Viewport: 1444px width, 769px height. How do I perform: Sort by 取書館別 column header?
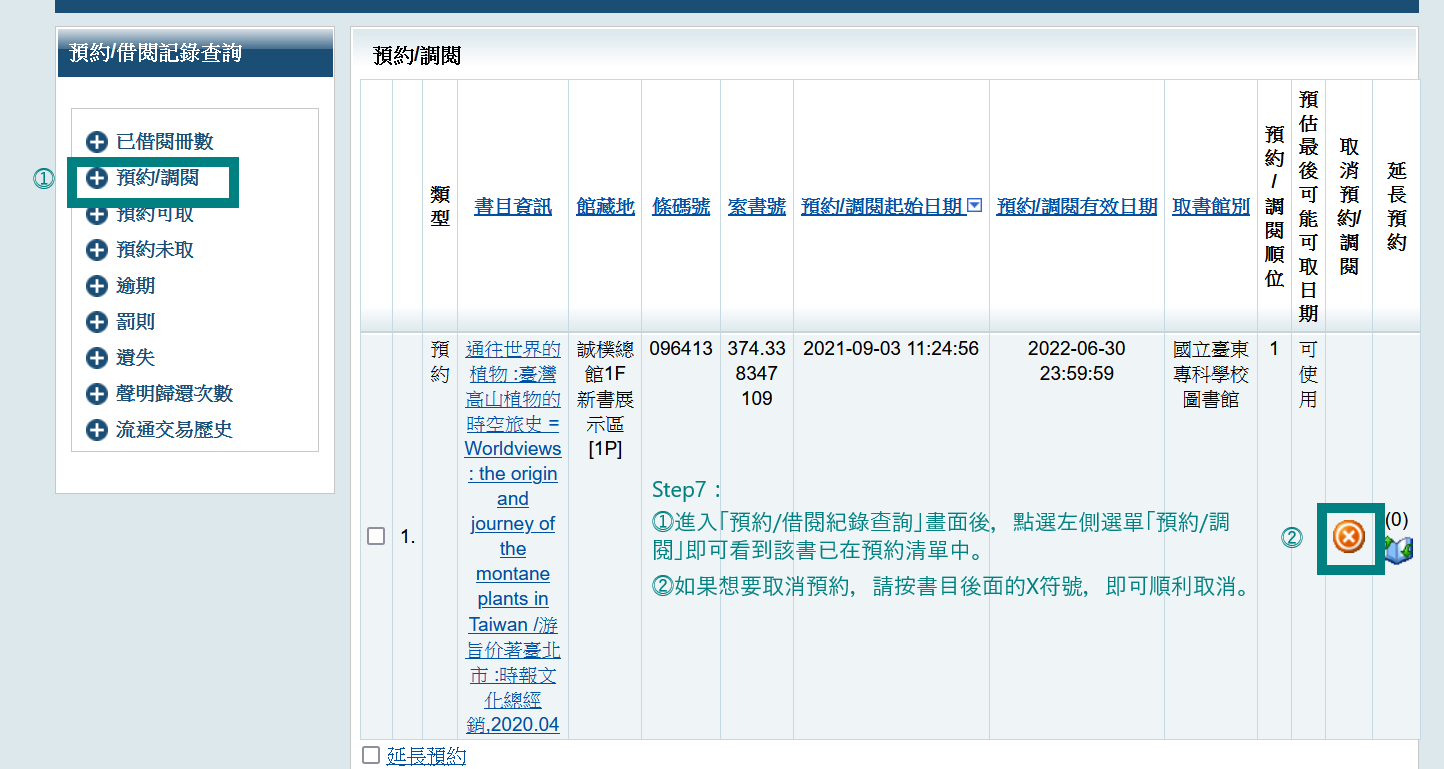pyautogui.click(x=1211, y=206)
